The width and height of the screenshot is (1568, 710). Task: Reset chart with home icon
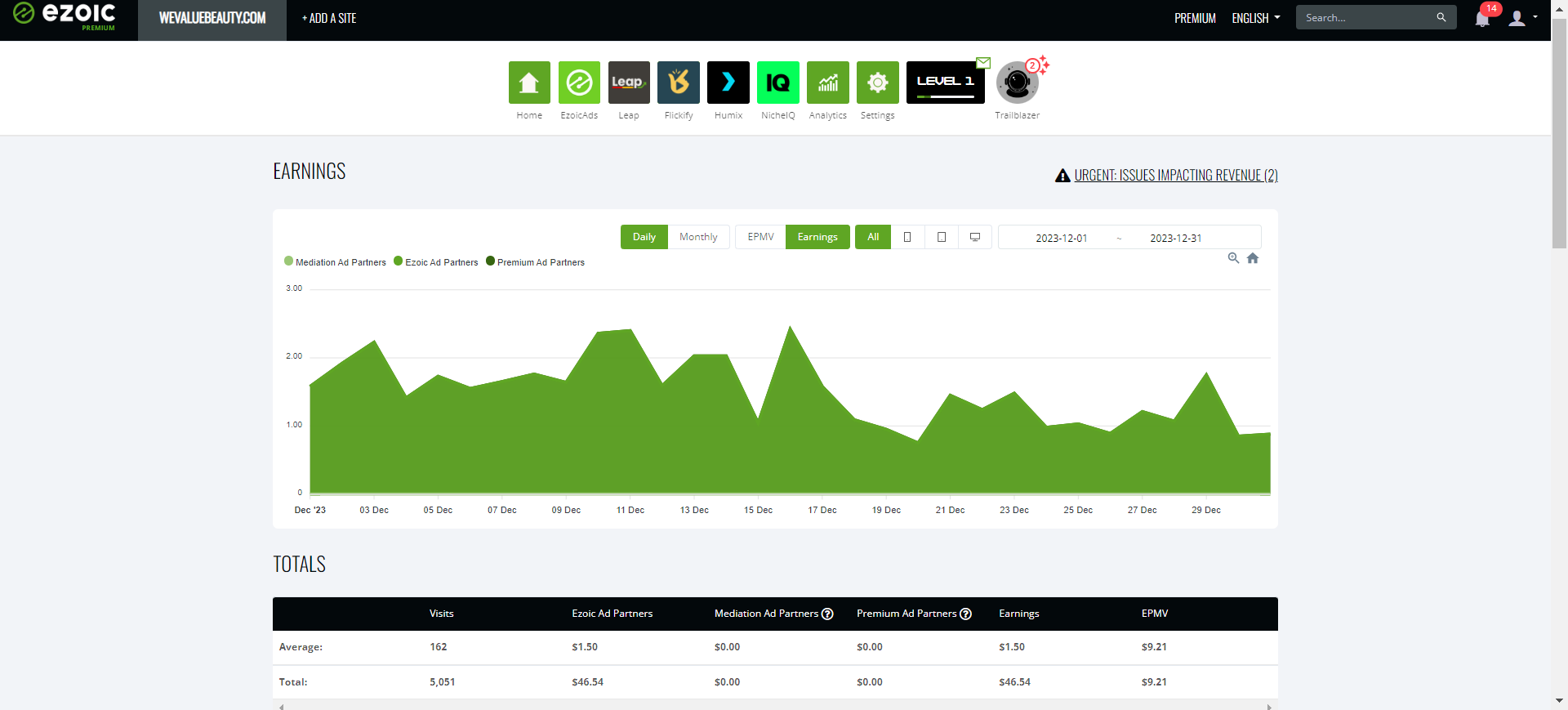[1253, 258]
